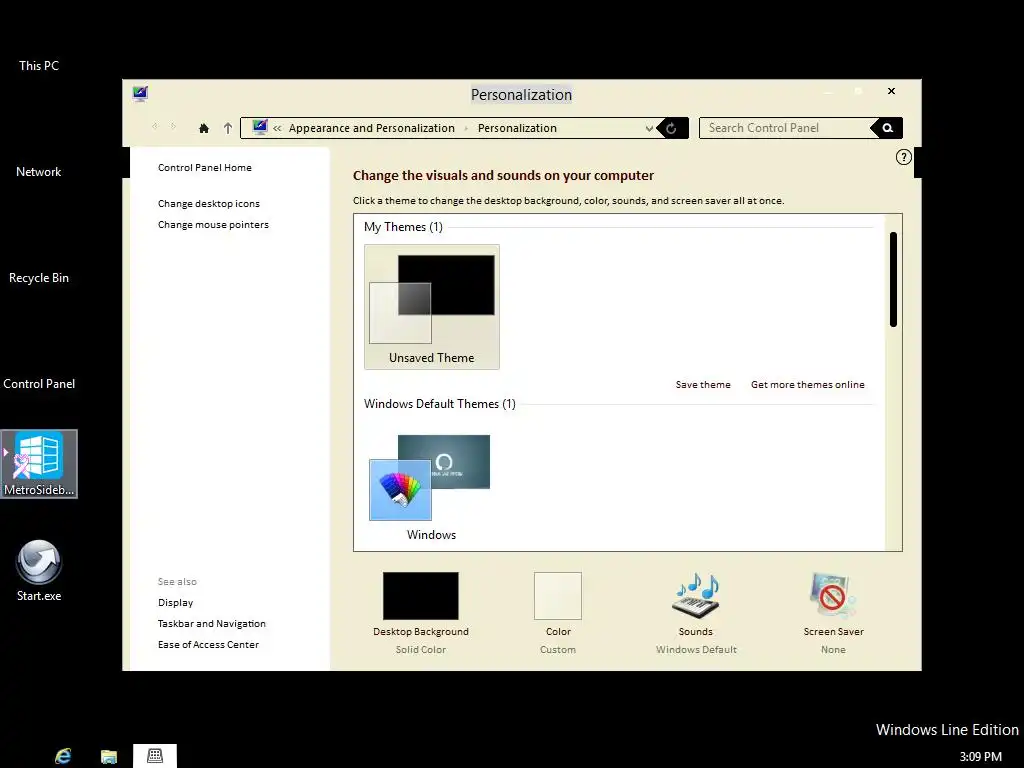Select the Unsaved Theme thumbnail
Image resolution: width=1024 pixels, height=768 pixels.
[432, 307]
